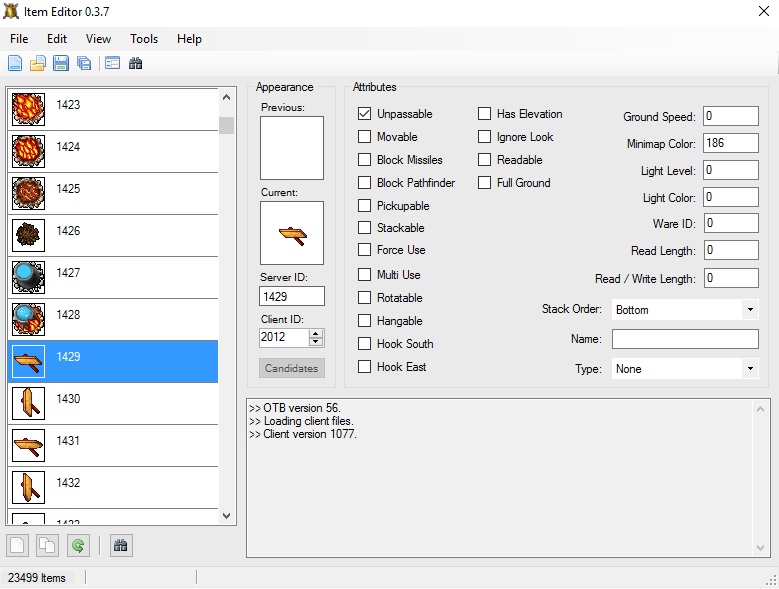Click the binoculars Find icon in top toolbar
This screenshot has width=779, height=589.
tap(135, 63)
